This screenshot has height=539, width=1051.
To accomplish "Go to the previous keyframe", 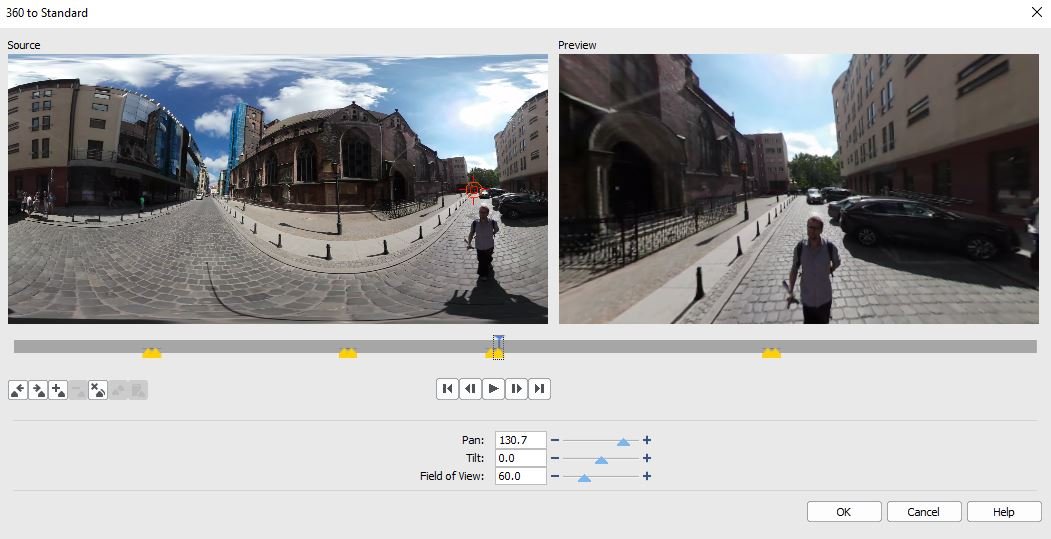I will (x=18, y=390).
